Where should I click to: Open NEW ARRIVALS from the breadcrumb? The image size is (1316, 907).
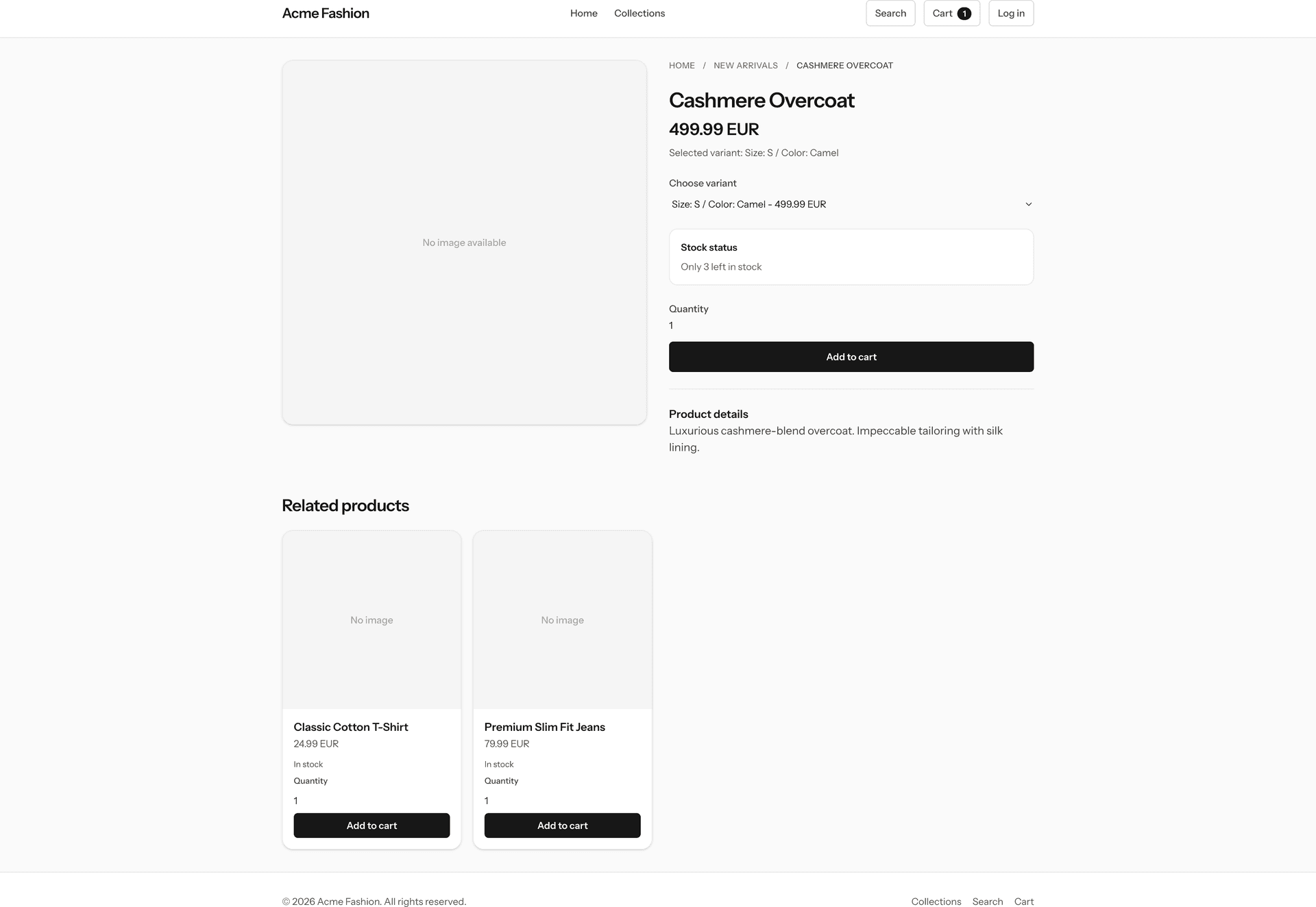click(746, 65)
